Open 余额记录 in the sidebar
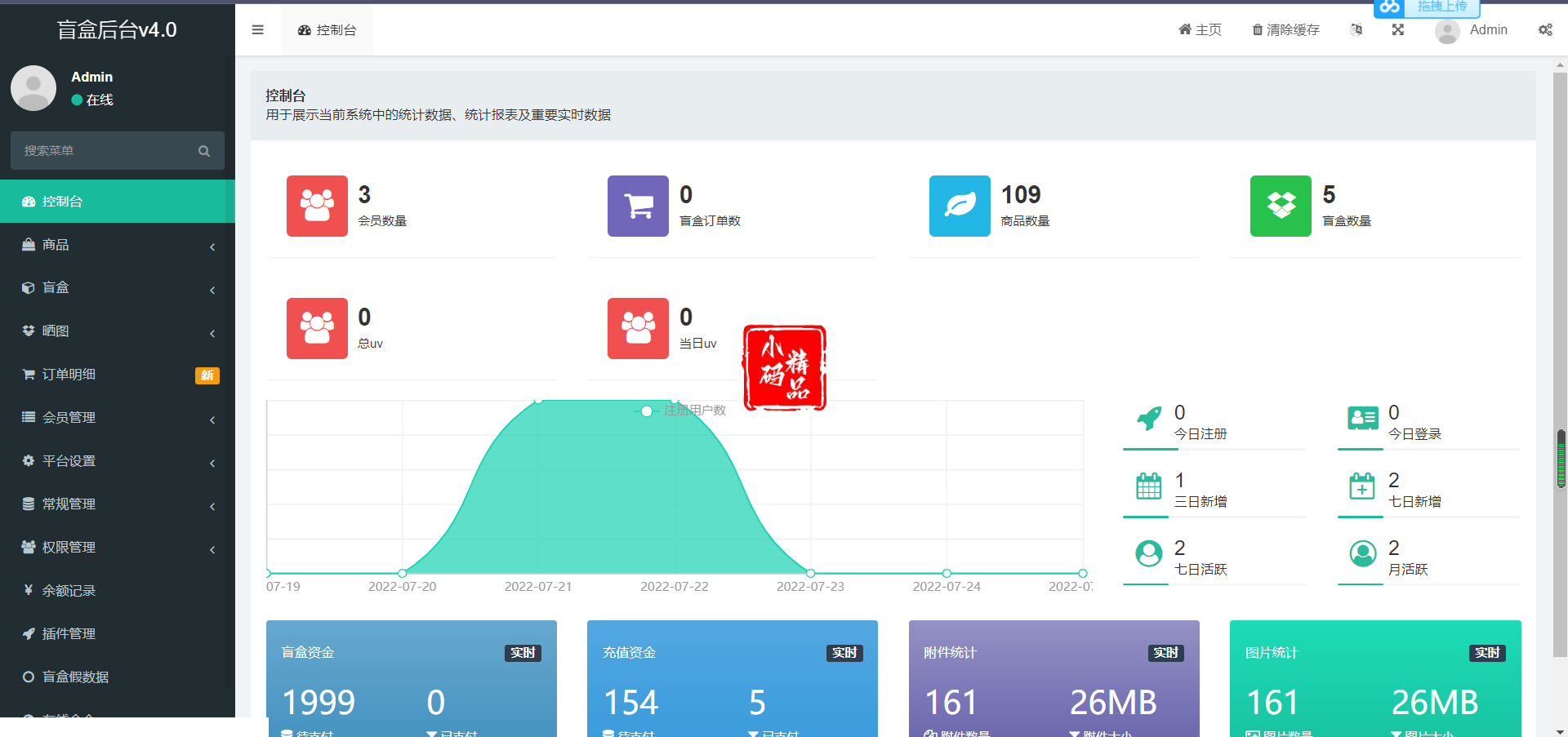Viewport: 1568px width, 737px height. [118, 591]
